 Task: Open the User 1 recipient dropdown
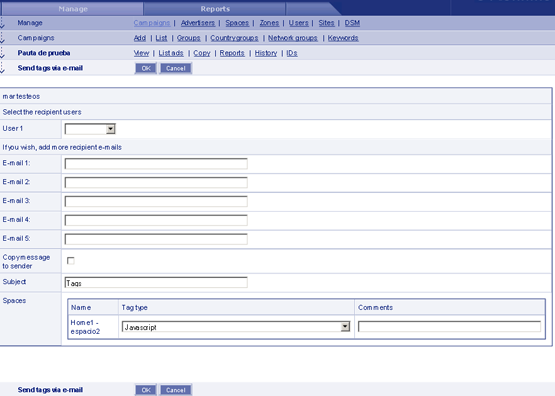pos(90,129)
